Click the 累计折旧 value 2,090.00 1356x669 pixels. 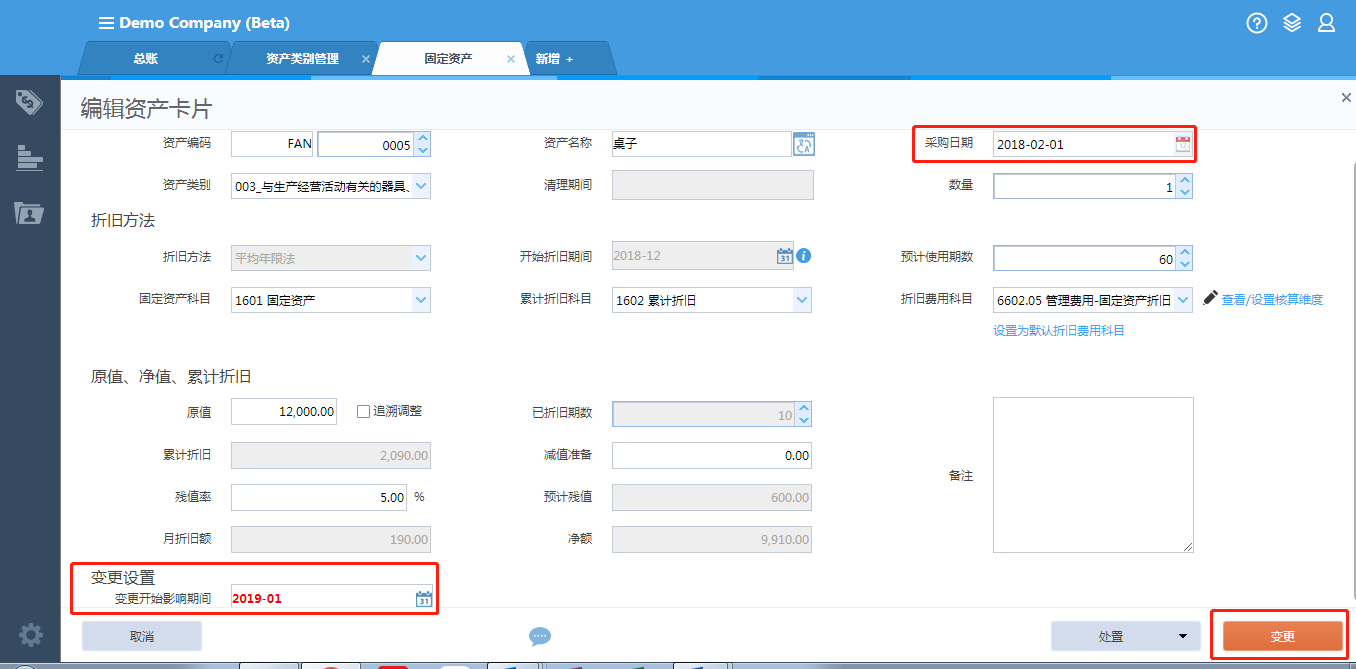click(x=331, y=455)
